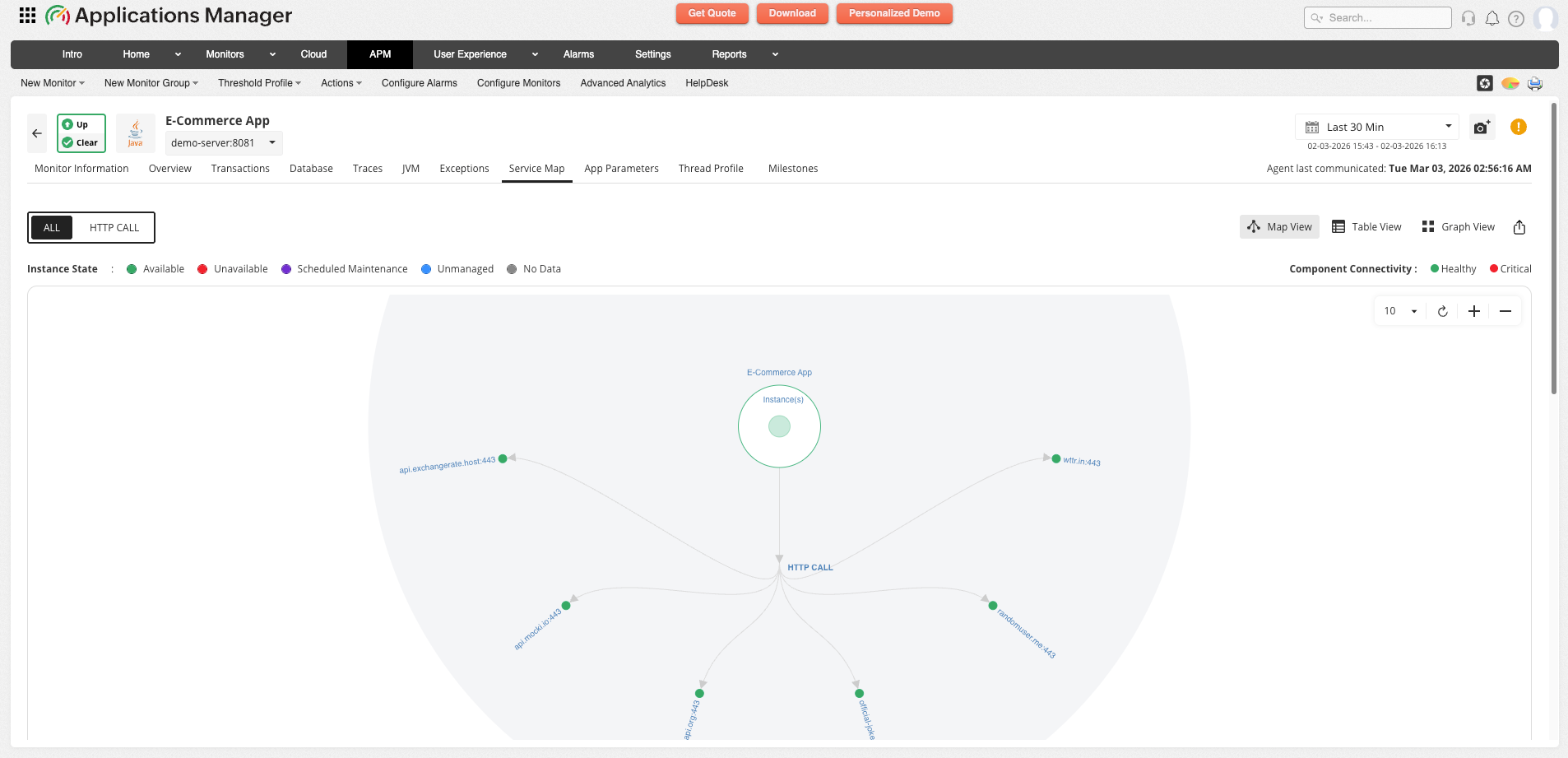Click the dark refresh icon in sub-toolbar
The height and width of the screenshot is (758, 1568).
coord(1485,83)
